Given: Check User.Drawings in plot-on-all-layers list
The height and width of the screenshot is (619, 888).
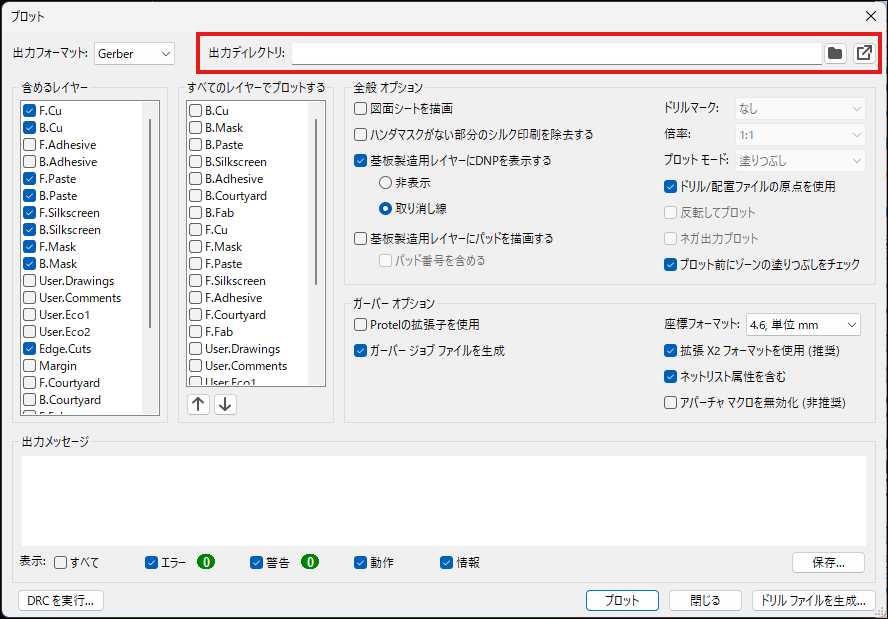Looking at the screenshot, I should tap(196, 349).
